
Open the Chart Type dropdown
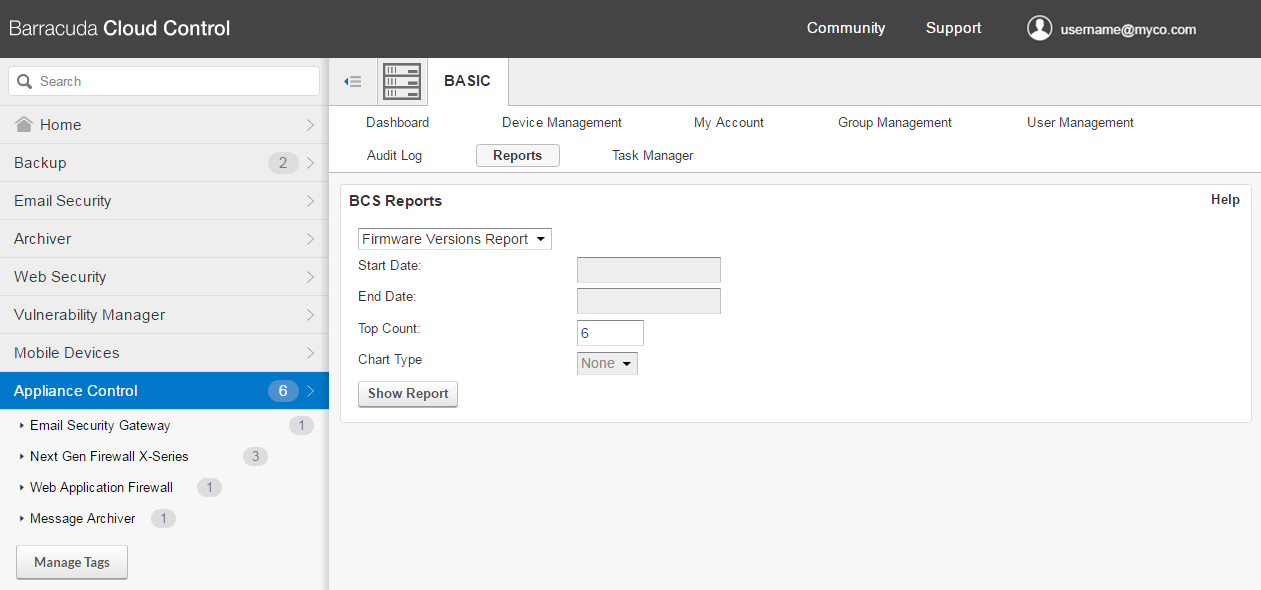[x=607, y=363]
